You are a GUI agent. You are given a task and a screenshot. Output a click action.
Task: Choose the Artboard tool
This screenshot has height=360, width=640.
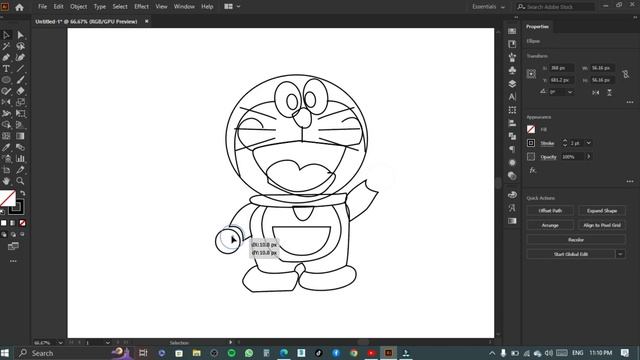(x=6, y=170)
